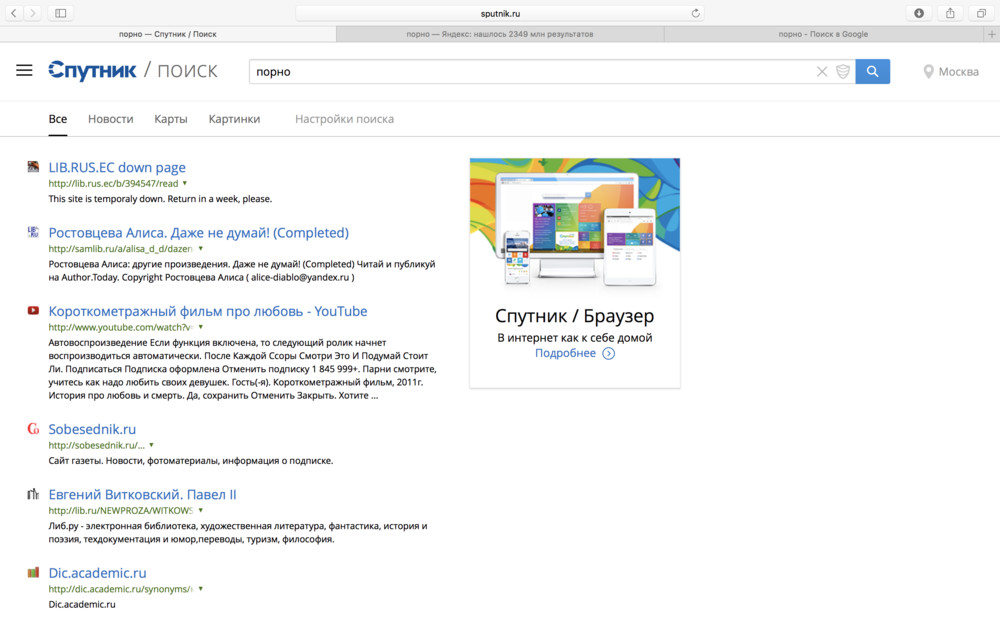
Task: Click the blue magnifier search button
Action: coord(872,71)
